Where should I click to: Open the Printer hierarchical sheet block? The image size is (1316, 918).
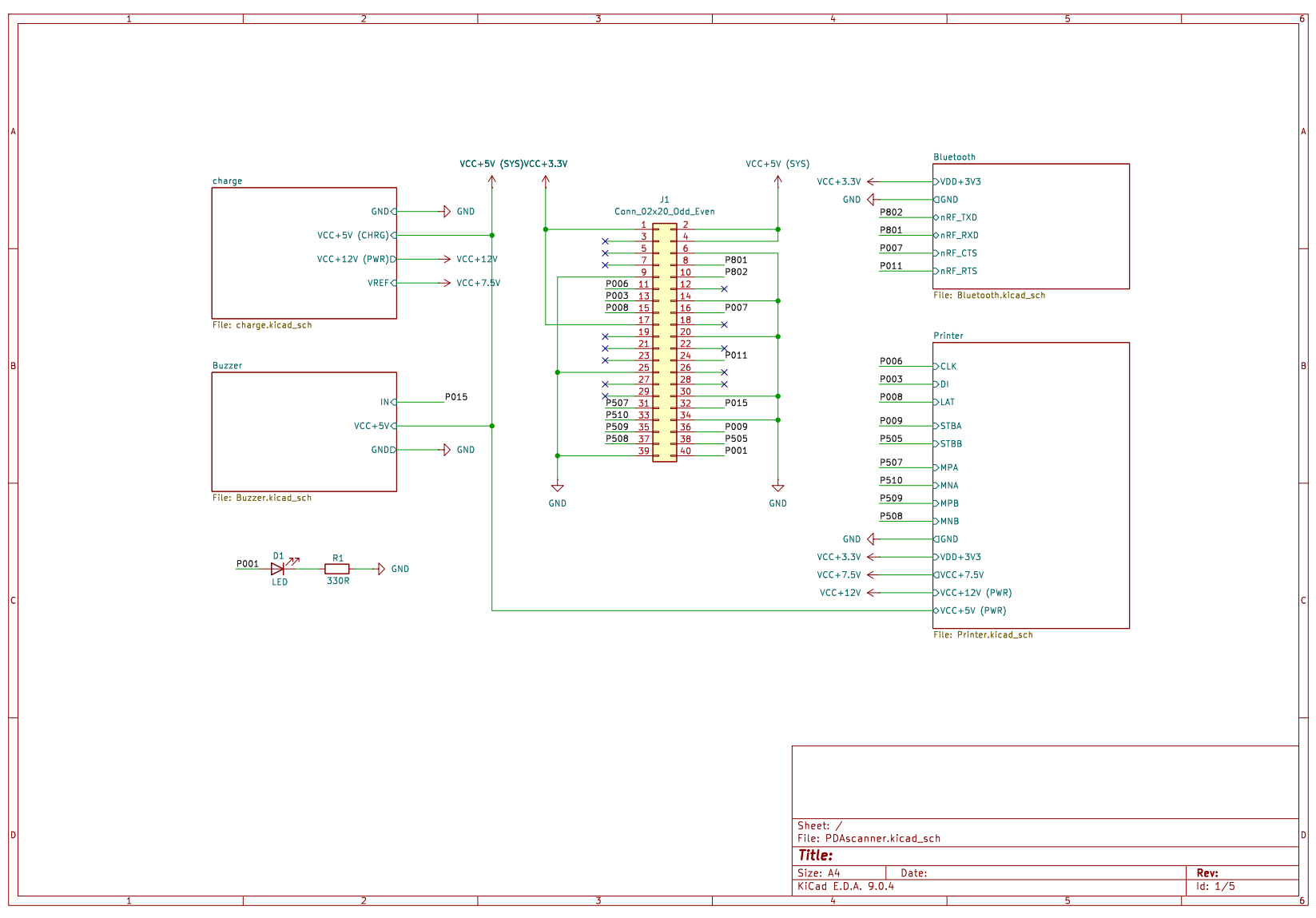tap(1031, 485)
